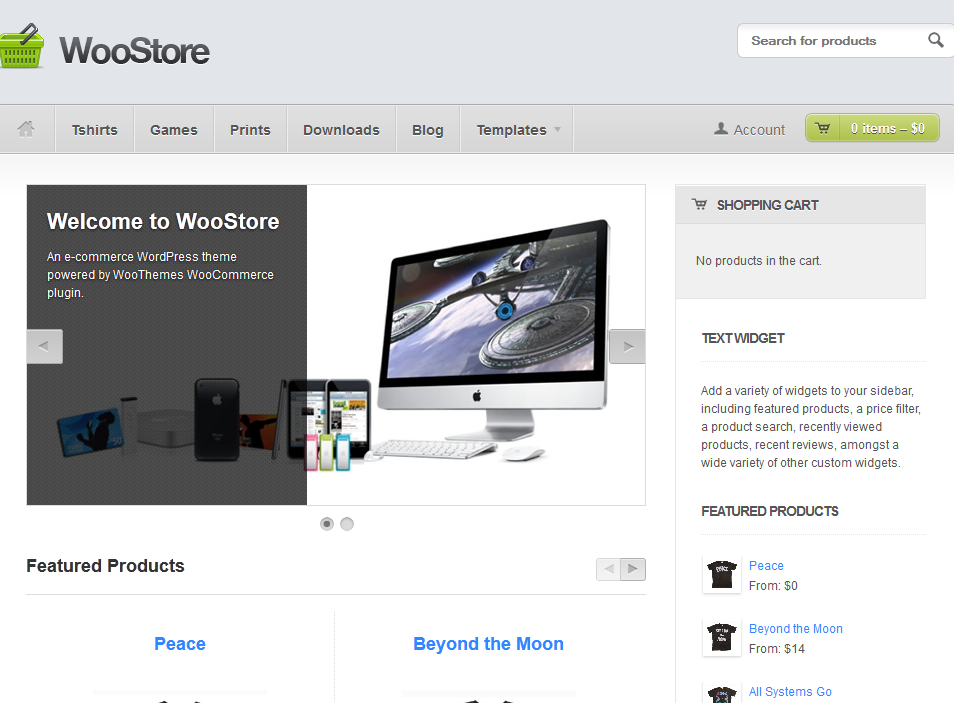Viewport: 954px width, 703px height.
Task: Click the green shopping basket logo icon
Action: pyautogui.click(x=21, y=47)
